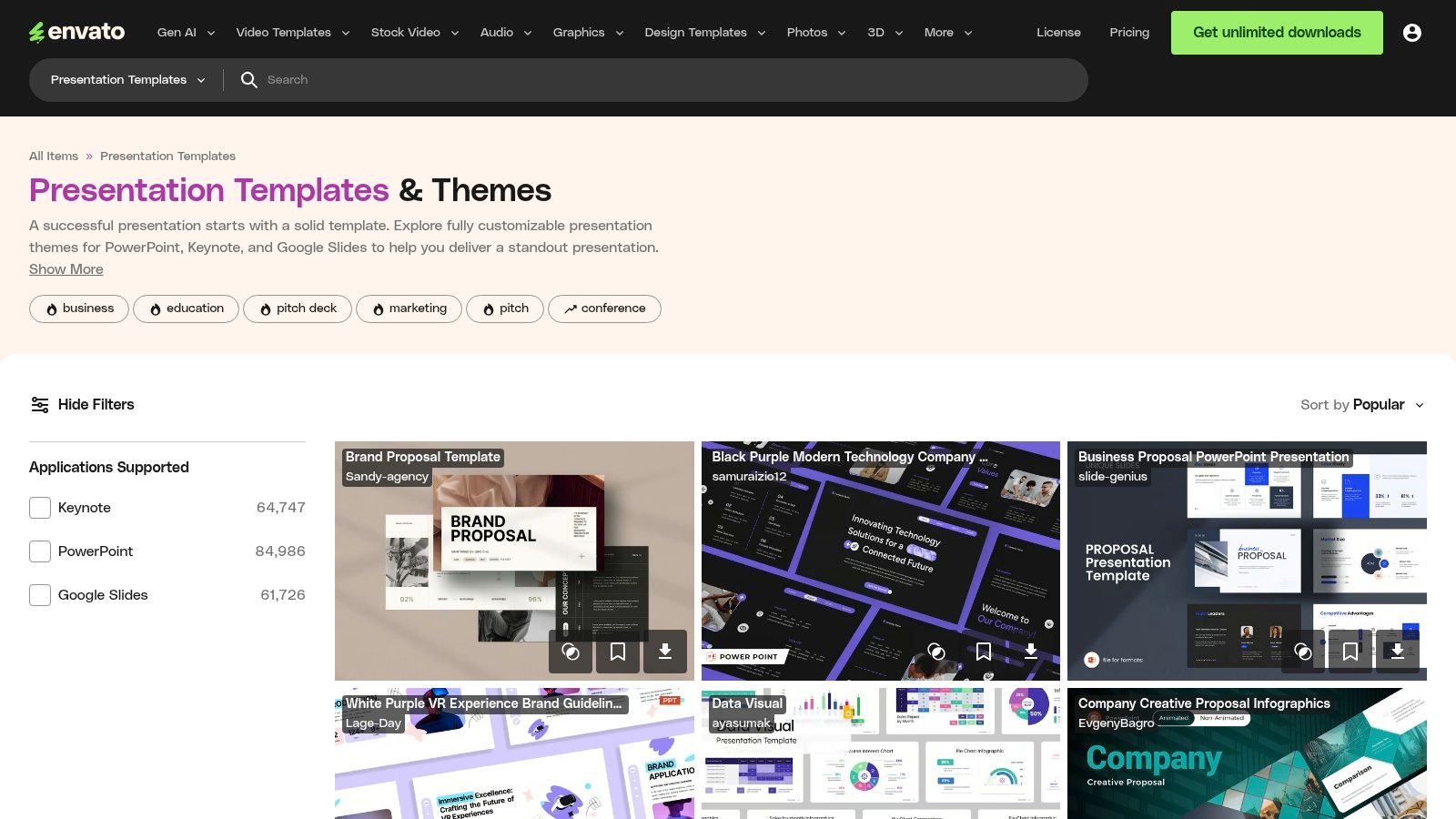Select the education tag chip
1456x819 pixels.
click(186, 308)
